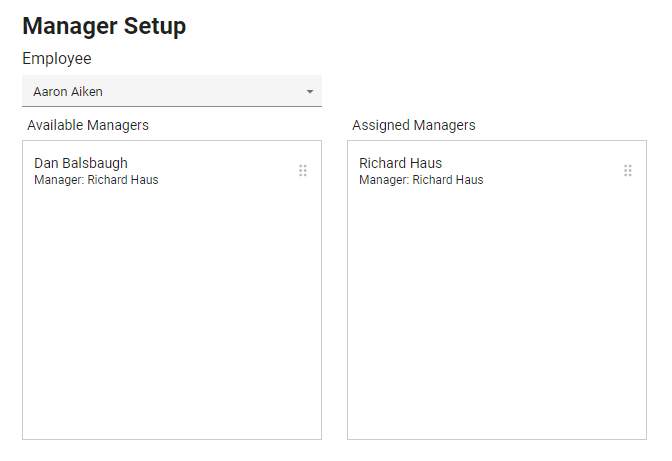Click the Assigned Managers list label
The width and height of the screenshot is (672, 461).
pyautogui.click(x=414, y=125)
